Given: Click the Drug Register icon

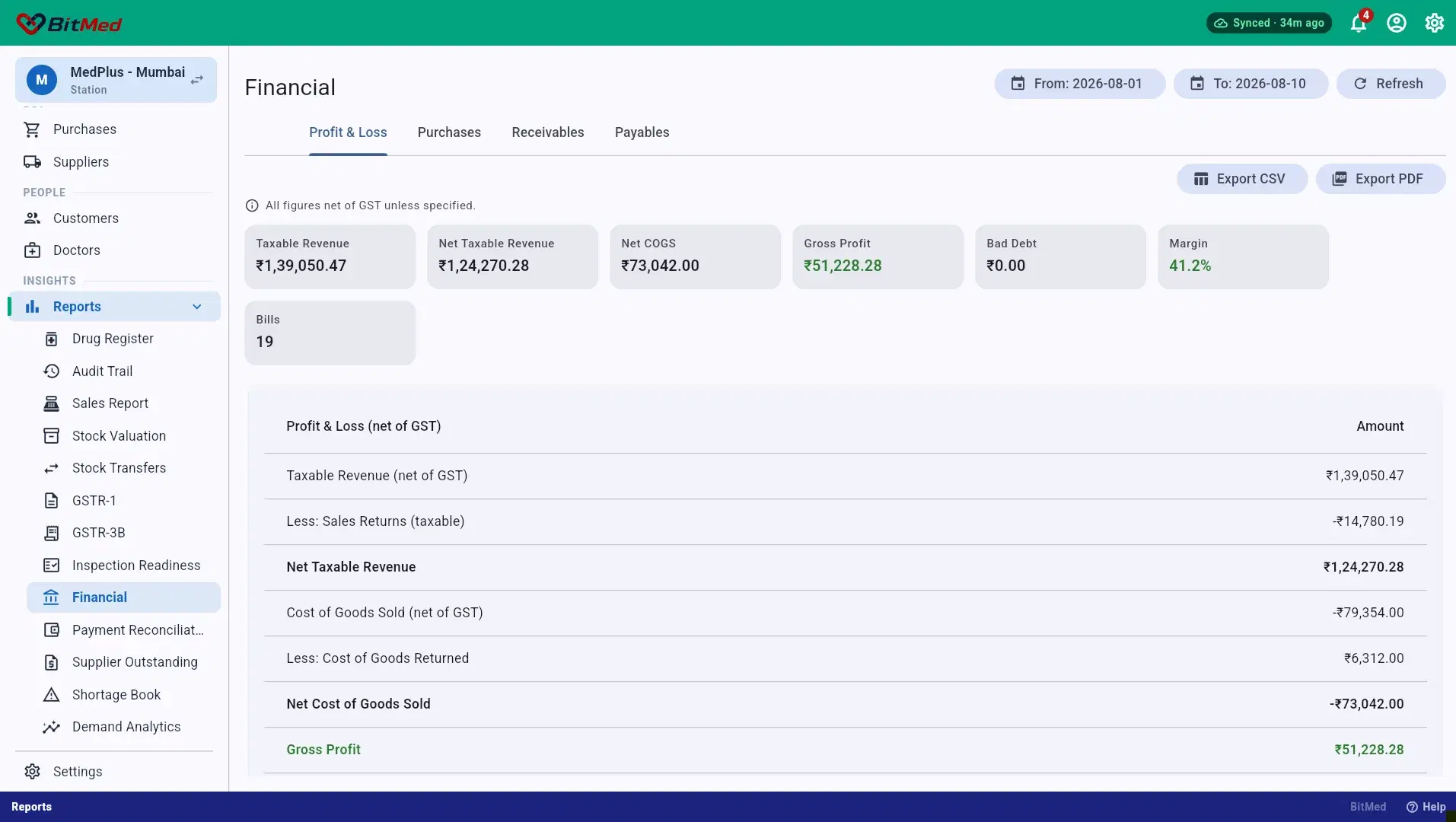Looking at the screenshot, I should click(x=51, y=339).
